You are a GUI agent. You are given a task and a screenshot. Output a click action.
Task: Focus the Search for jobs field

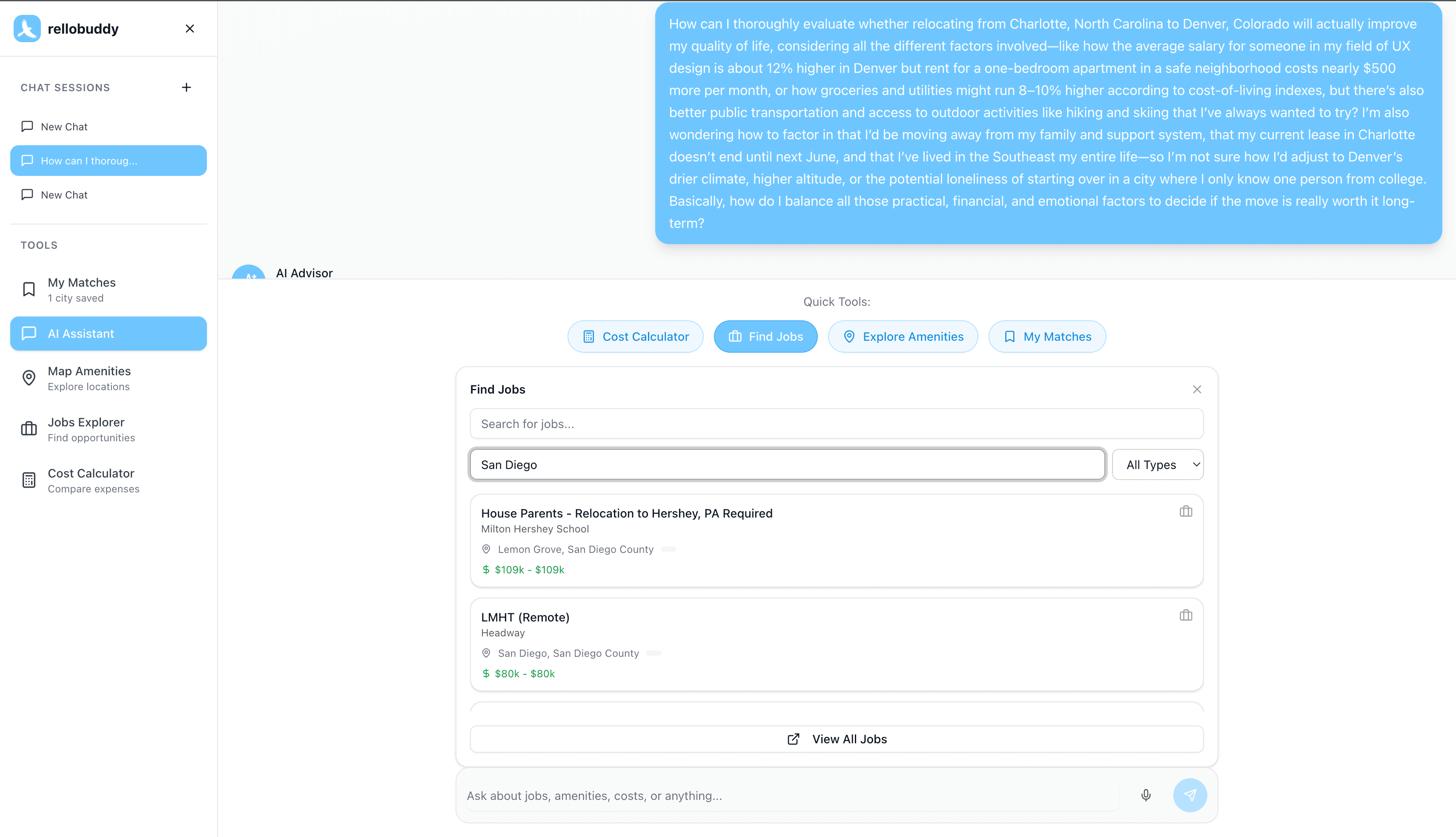[x=836, y=424]
